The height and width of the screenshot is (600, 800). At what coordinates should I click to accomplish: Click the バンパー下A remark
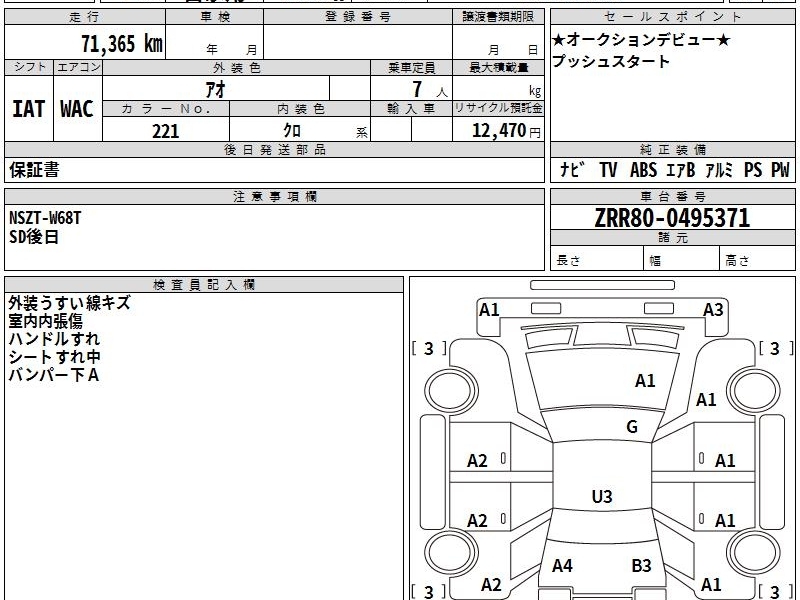pos(54,375)
